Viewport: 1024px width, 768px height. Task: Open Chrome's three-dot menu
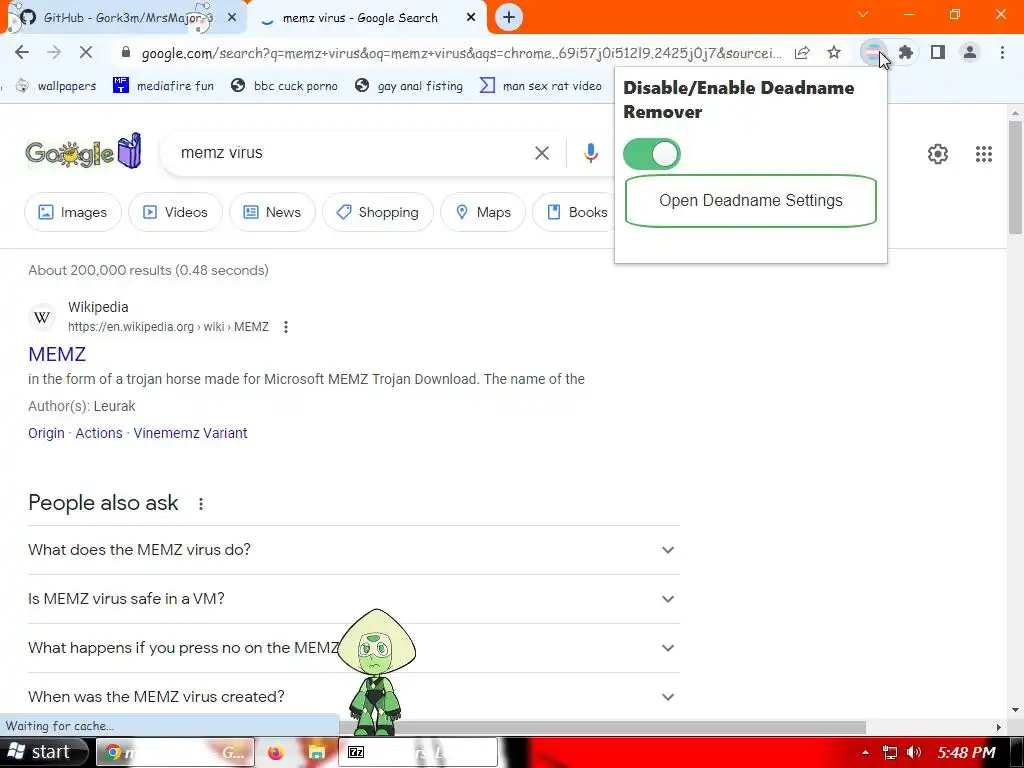click(x=1002, y=52)
